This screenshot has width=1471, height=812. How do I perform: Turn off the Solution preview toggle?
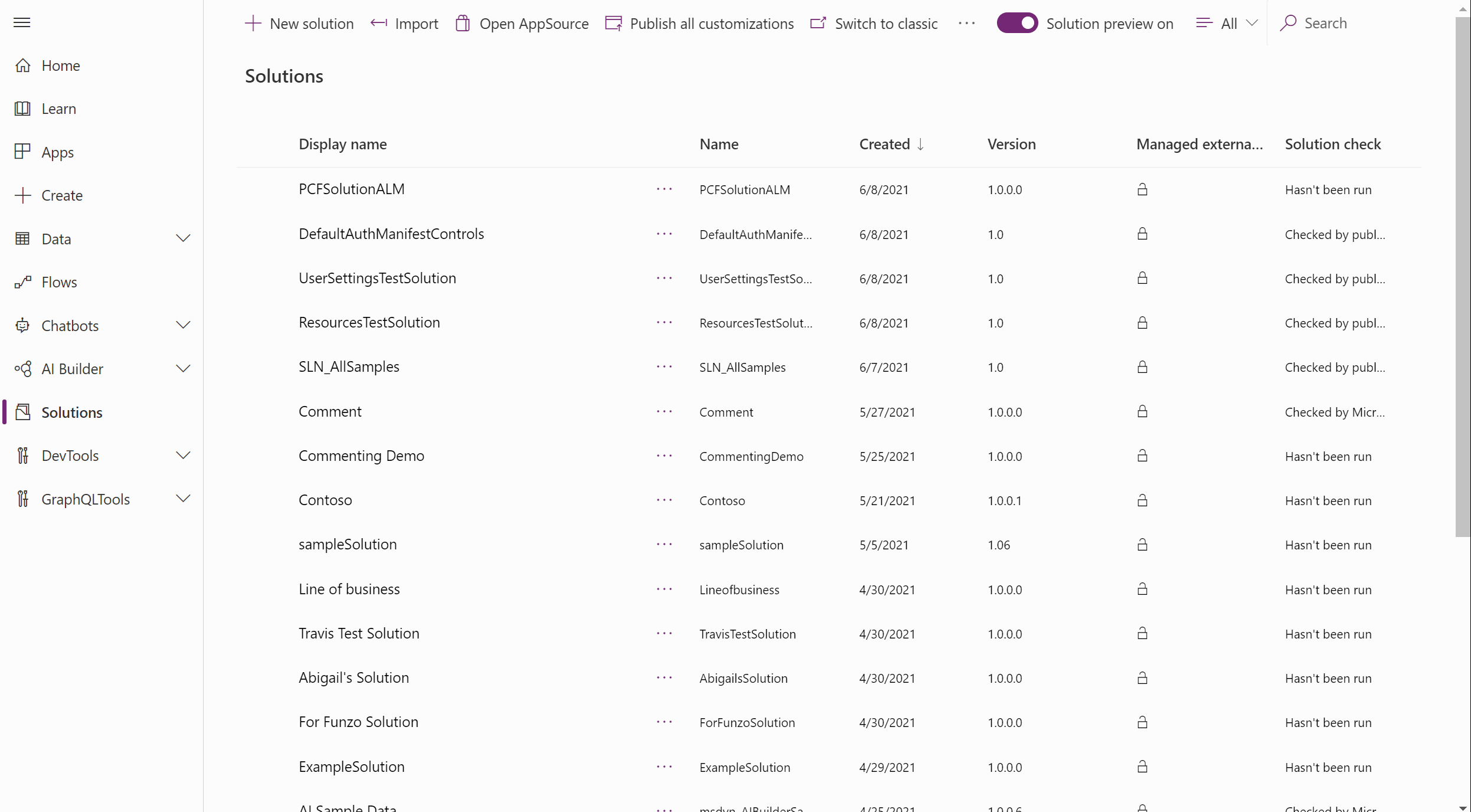(1016, 23)
